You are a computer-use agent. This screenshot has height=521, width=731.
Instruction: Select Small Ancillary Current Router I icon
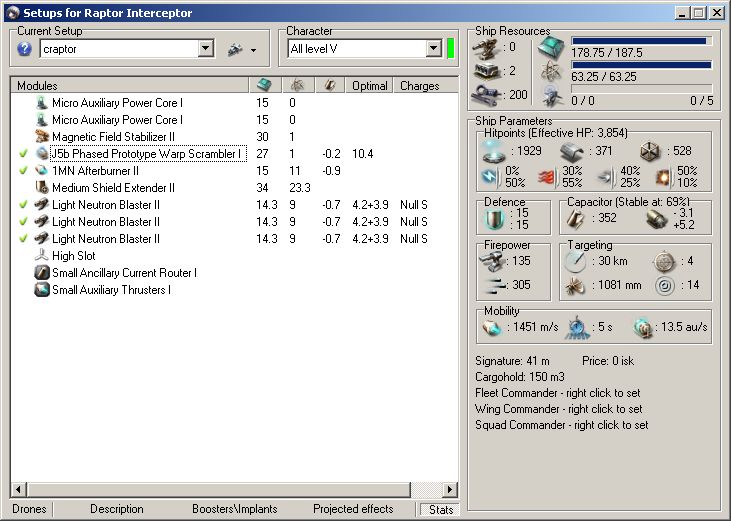coord(42,273)
